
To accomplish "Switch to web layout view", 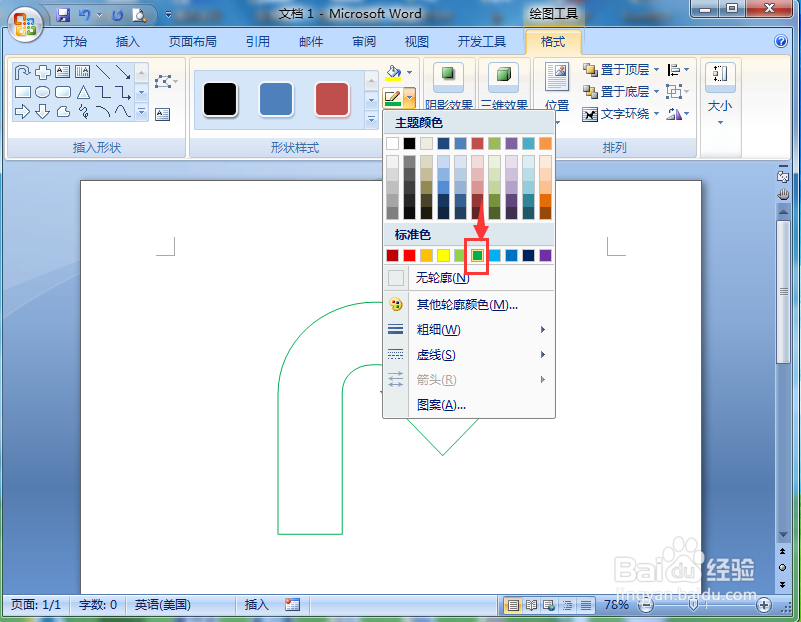I will (x=549, y=606).
